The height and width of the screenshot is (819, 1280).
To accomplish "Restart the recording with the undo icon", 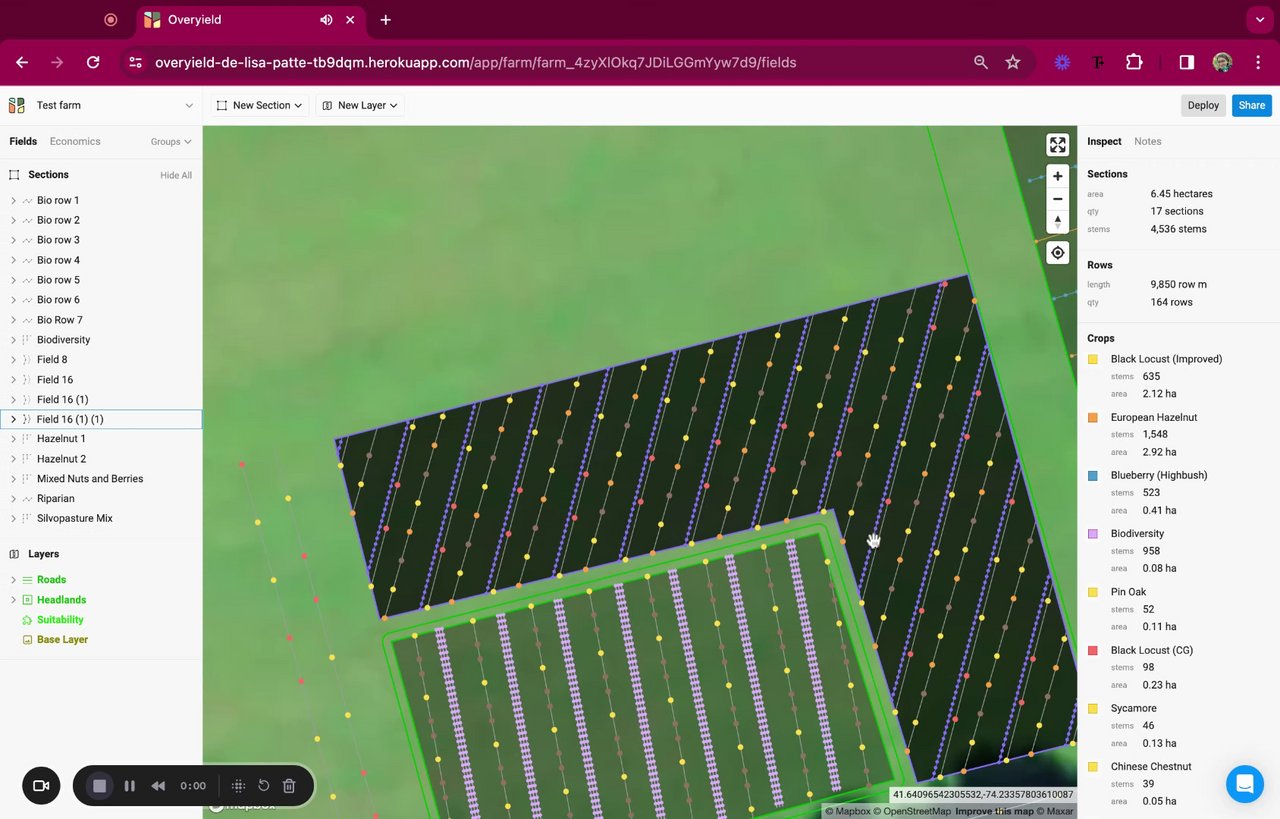I will click(x=264, y=786).
